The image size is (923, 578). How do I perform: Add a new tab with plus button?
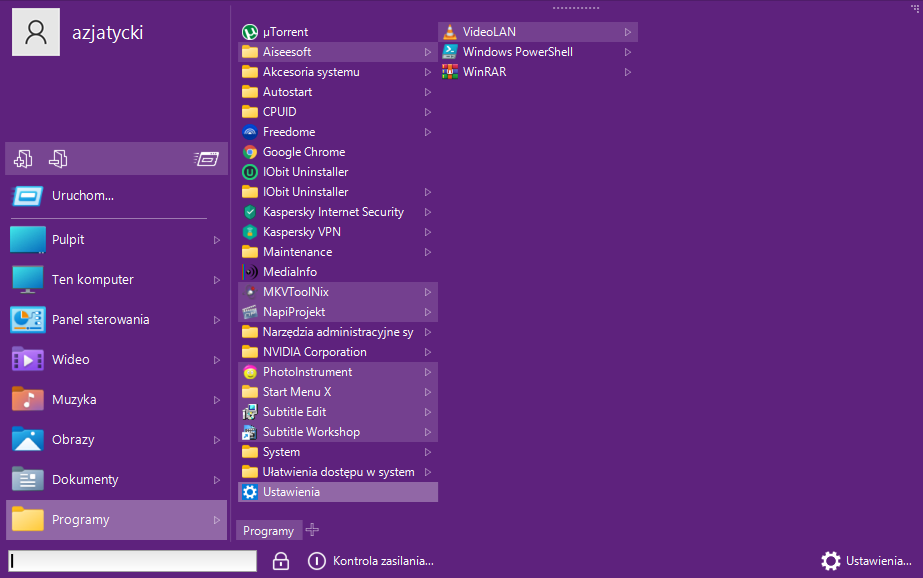click(x=313, y=530)
